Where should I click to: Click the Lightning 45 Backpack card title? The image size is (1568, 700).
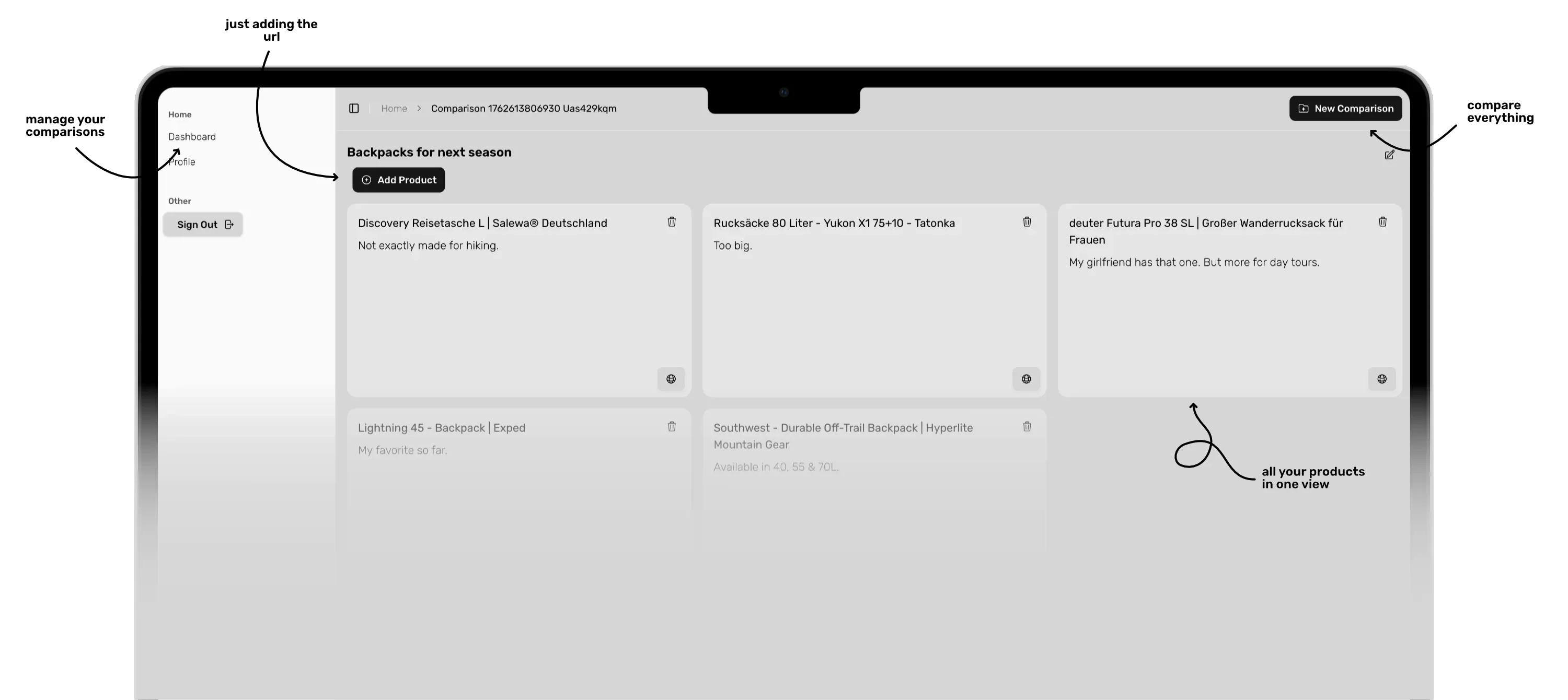[441, 428]
